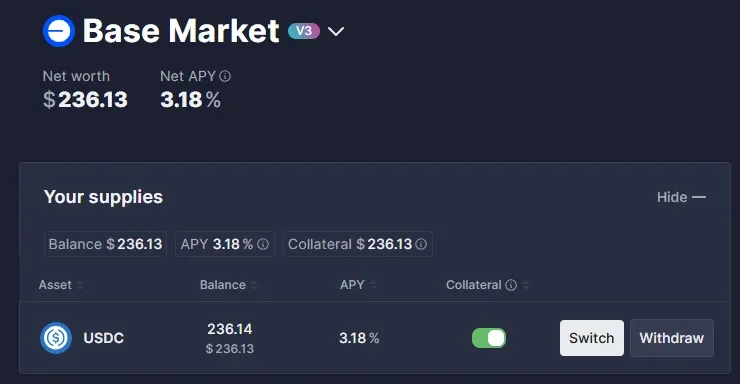This screenshot has height=384, width=740.
Task: Click the Your supplies section heading
Action: pyautogui.click(x=103, y=197)
